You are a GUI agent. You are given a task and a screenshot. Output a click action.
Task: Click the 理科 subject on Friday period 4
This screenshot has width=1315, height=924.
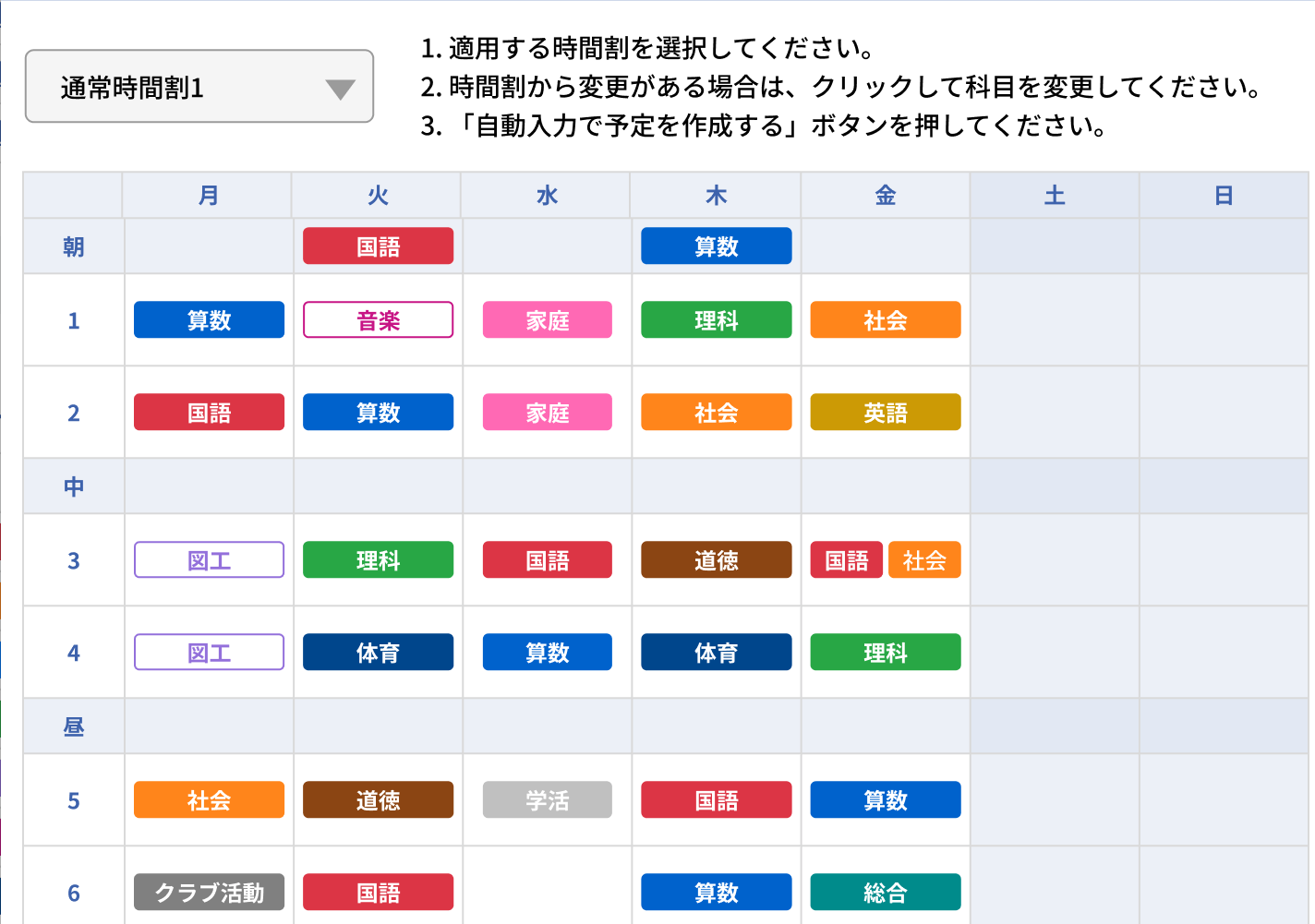click(x=885, y=653)
